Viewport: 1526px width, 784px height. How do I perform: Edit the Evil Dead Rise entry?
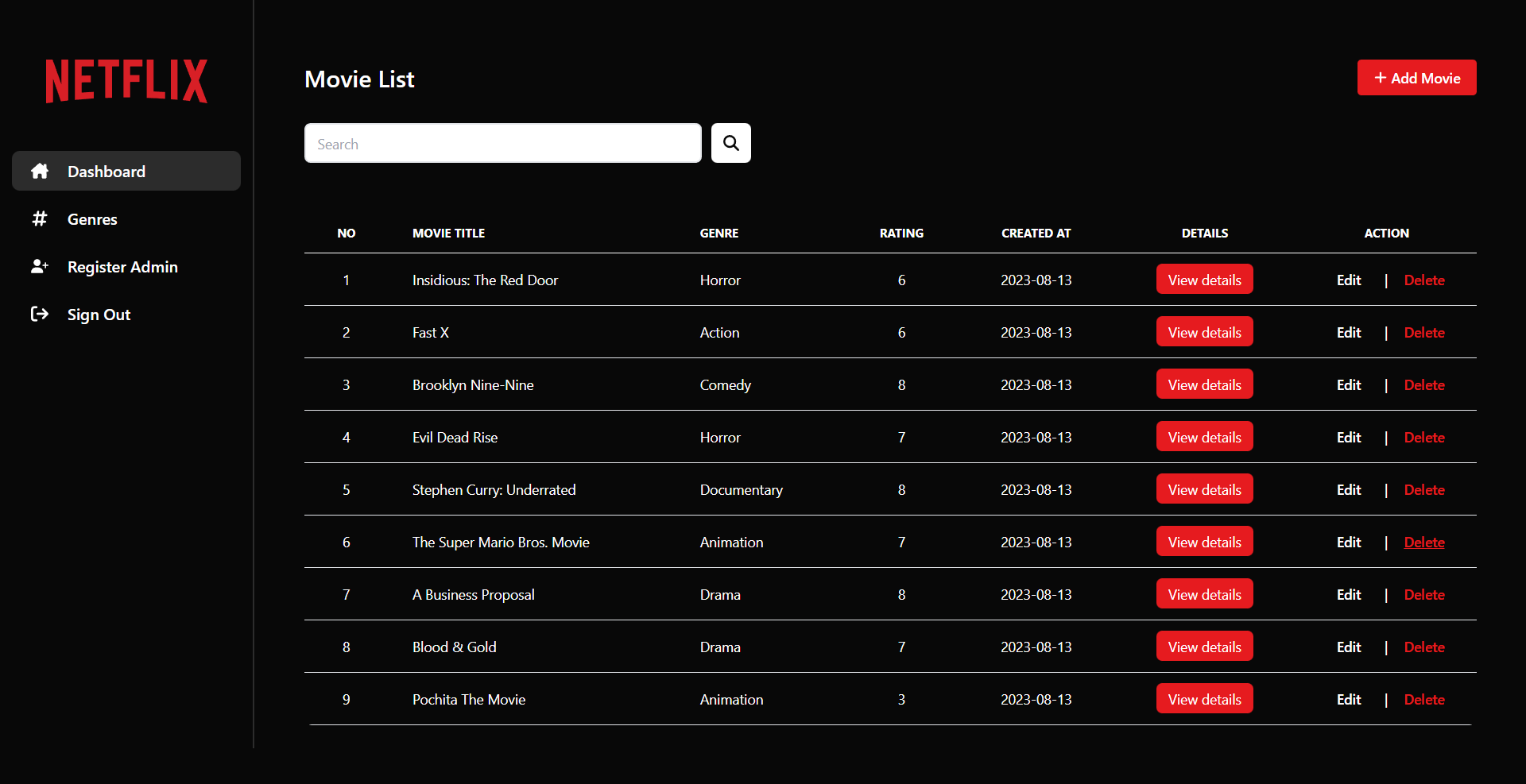point(1349,437)
